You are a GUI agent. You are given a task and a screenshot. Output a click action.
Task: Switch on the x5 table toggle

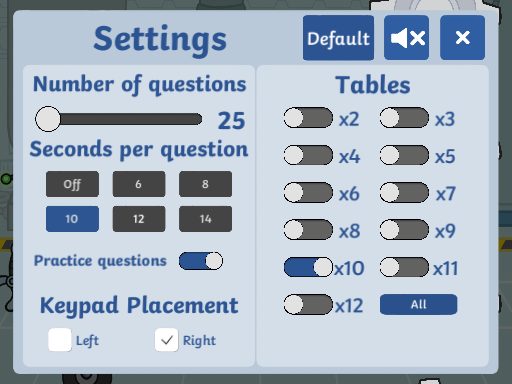(x=404, y=155)
